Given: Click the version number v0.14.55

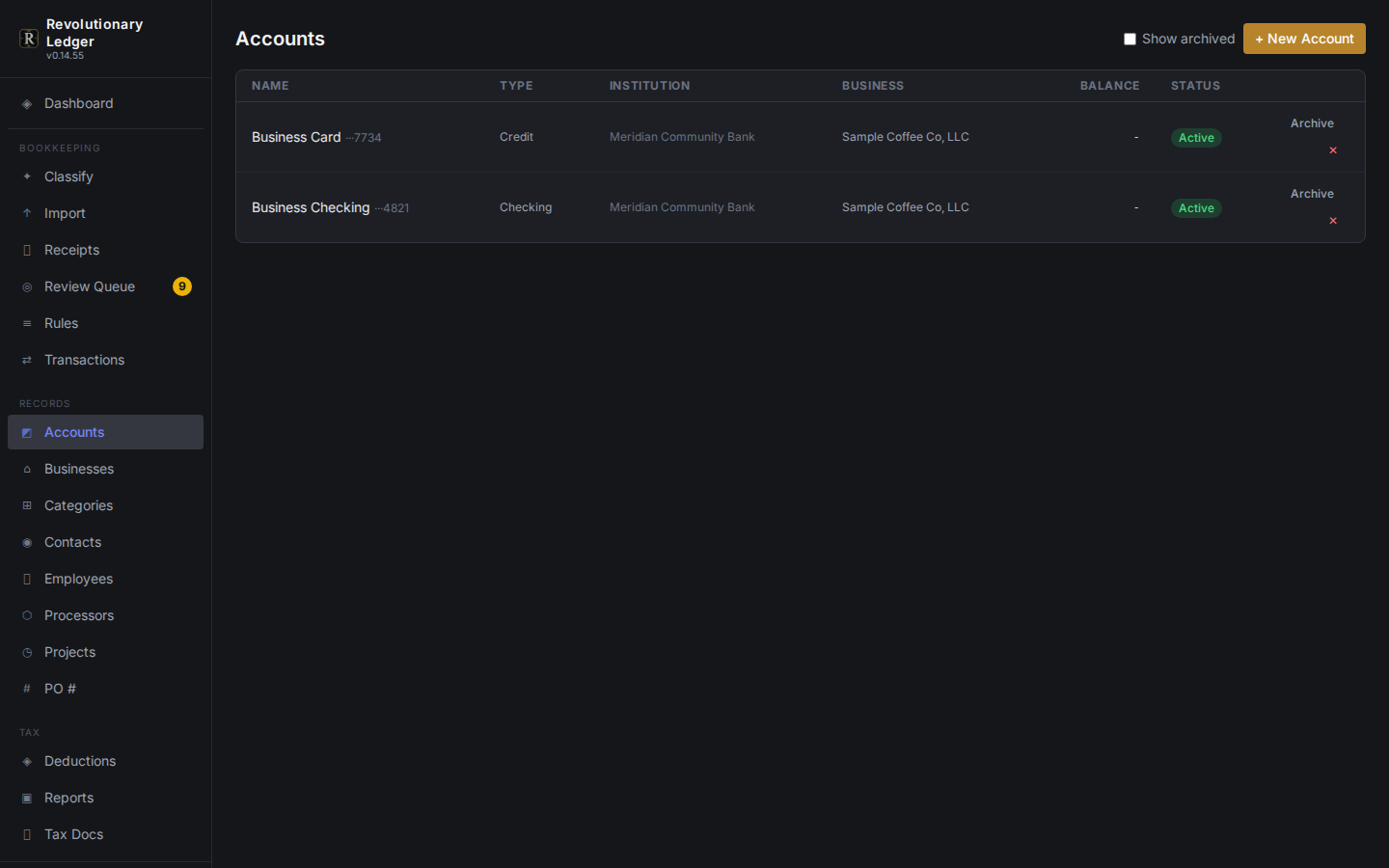Looking at the screenshot, I should point(65,56).
